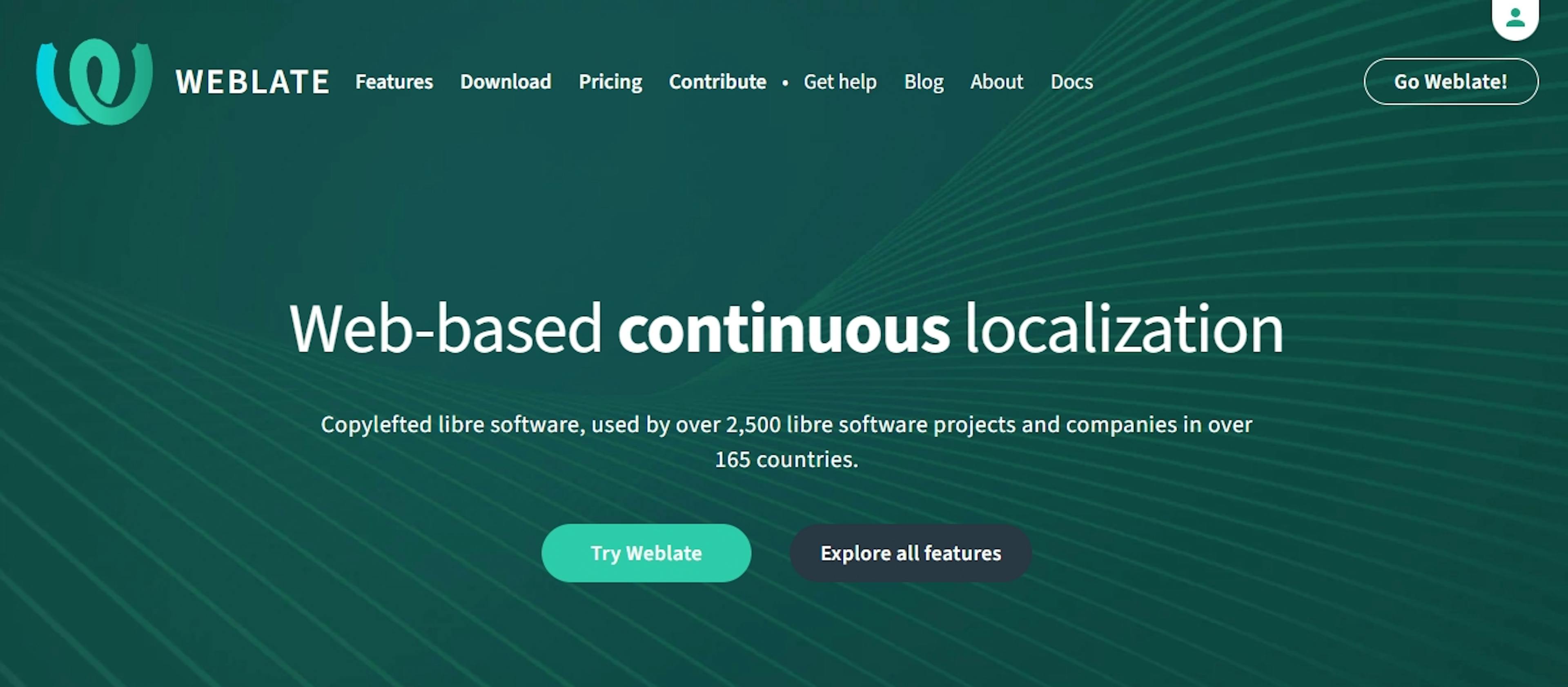Open the Get help link
1568x687 pixels.
coord(840,82)
